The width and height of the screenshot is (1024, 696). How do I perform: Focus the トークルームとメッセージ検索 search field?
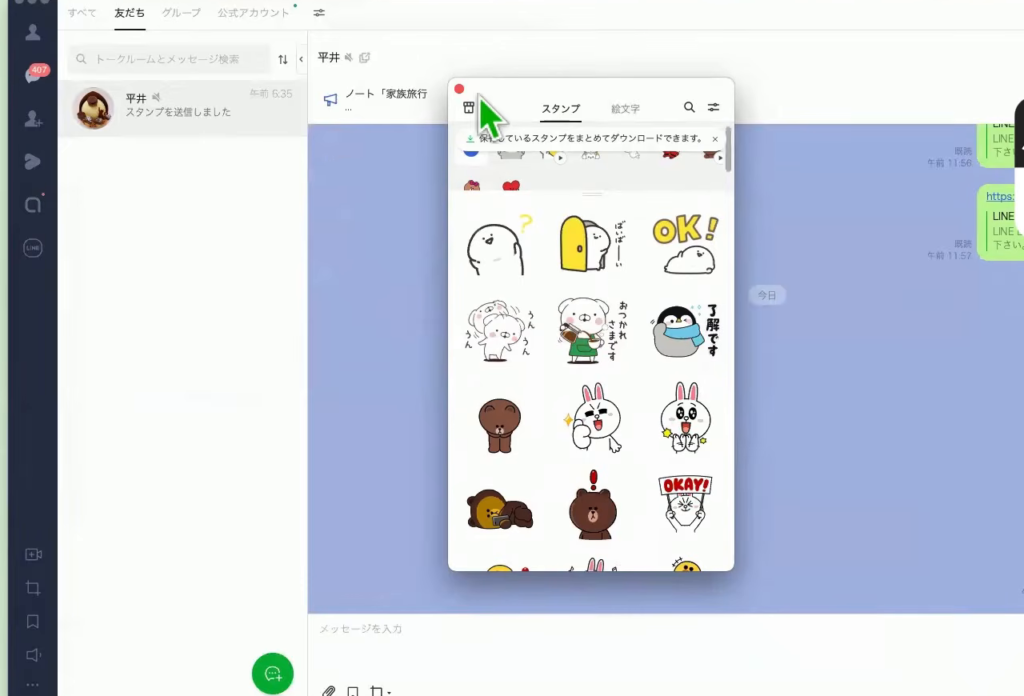pyautogui.click(x=169, y=59)
